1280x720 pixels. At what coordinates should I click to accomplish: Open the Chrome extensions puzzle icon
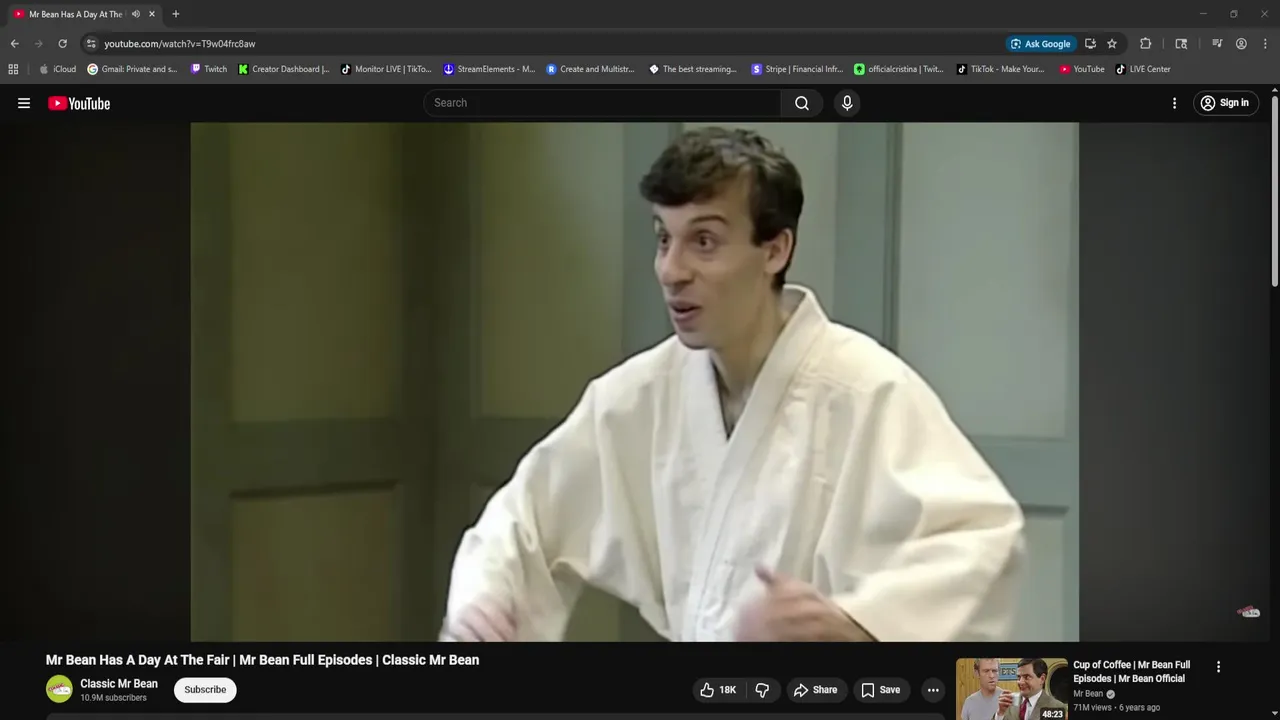click(1146, 44)
